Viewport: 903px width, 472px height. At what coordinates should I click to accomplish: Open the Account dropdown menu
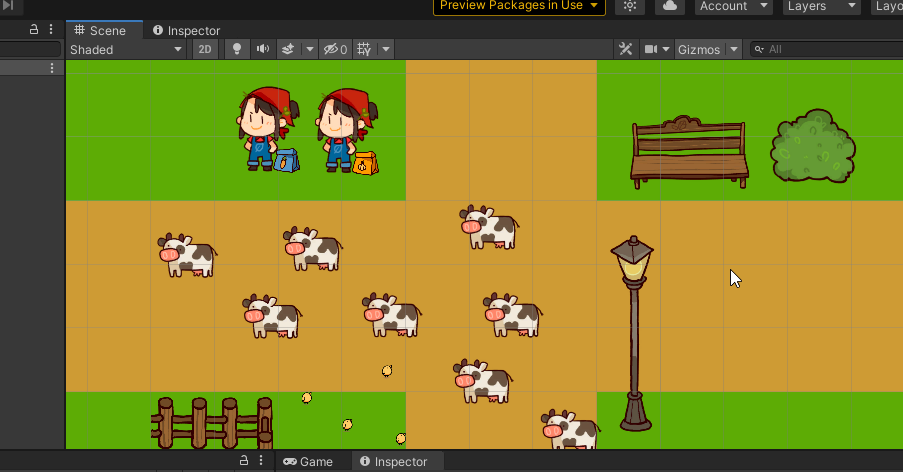tap(733, 6)
